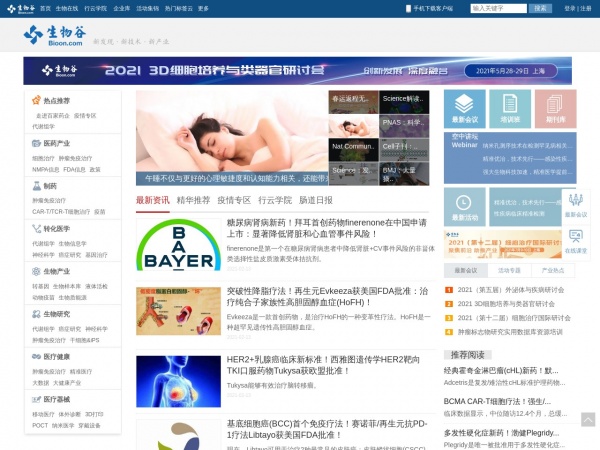Expand the 更多 menu in the top navigation
The width and height of the screenshot is (600, 450).
(203, 8)
